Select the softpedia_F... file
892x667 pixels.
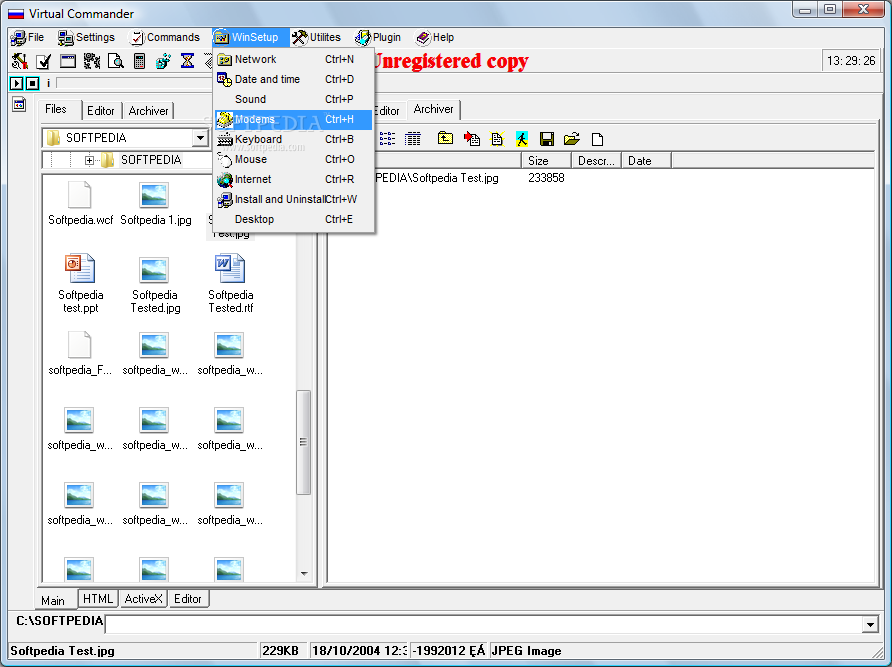[x=80, y=353]
